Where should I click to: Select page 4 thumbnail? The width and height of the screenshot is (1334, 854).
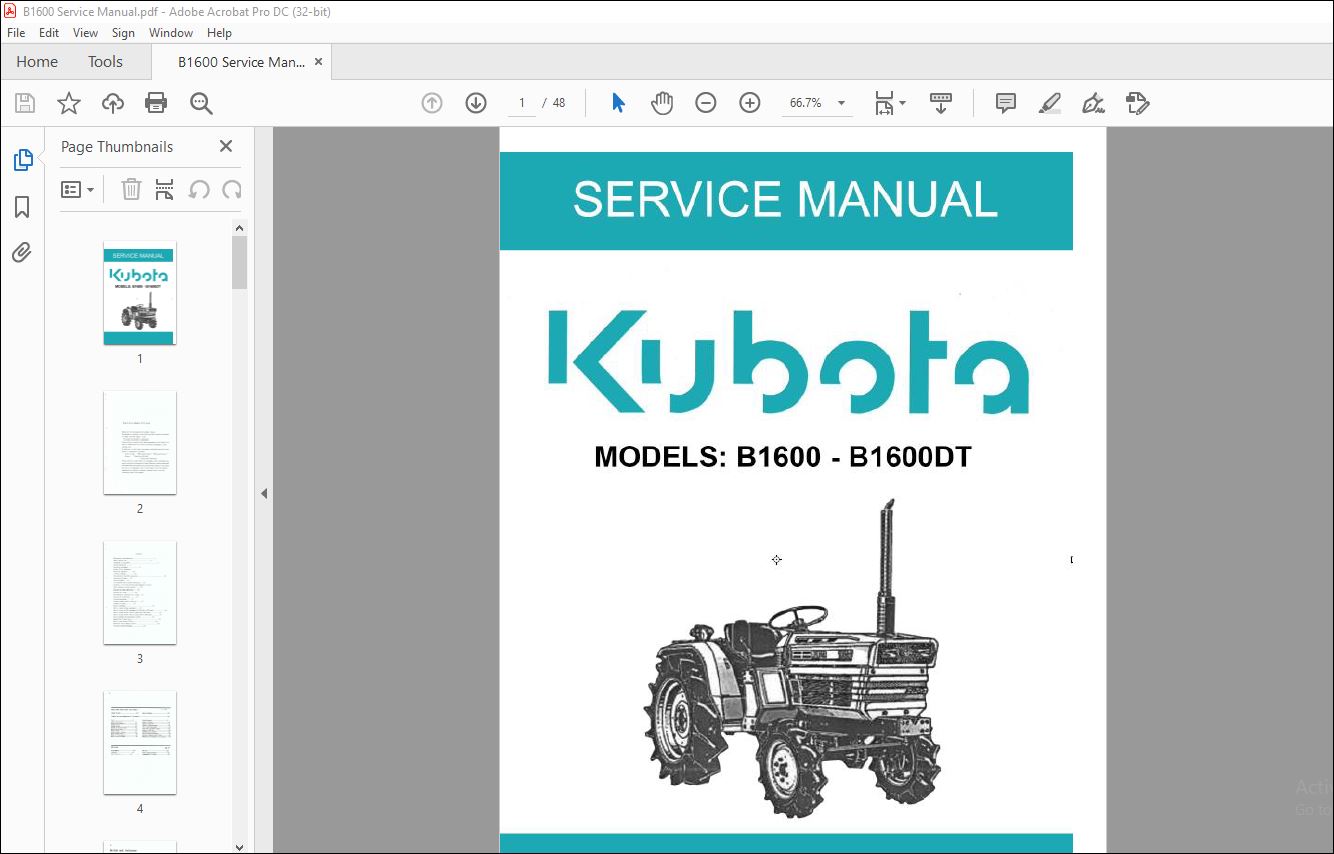(140, 743)
